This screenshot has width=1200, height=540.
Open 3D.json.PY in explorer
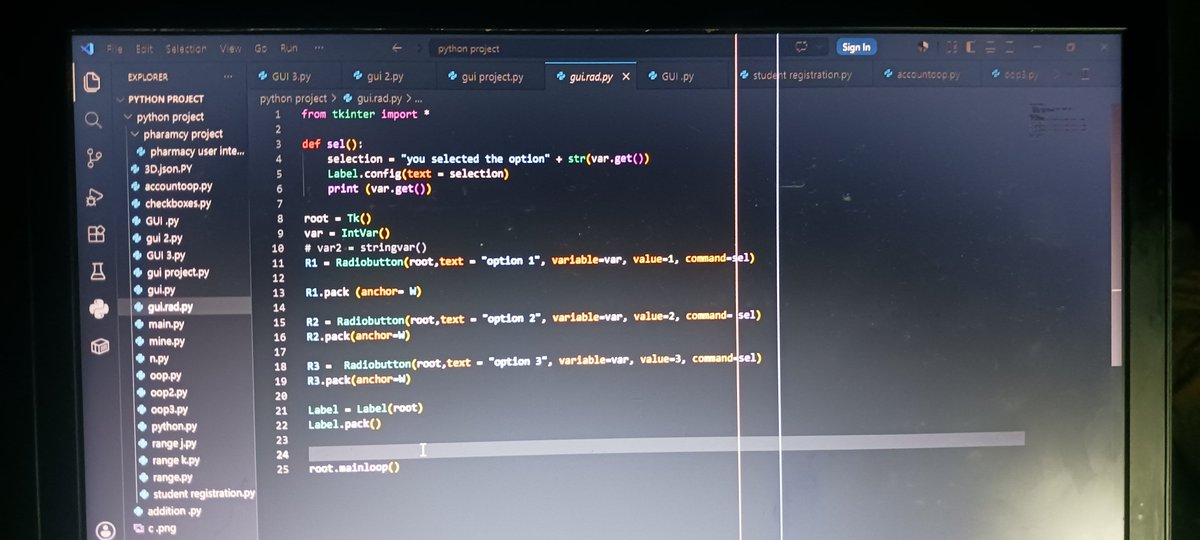[x=168, y=169]
